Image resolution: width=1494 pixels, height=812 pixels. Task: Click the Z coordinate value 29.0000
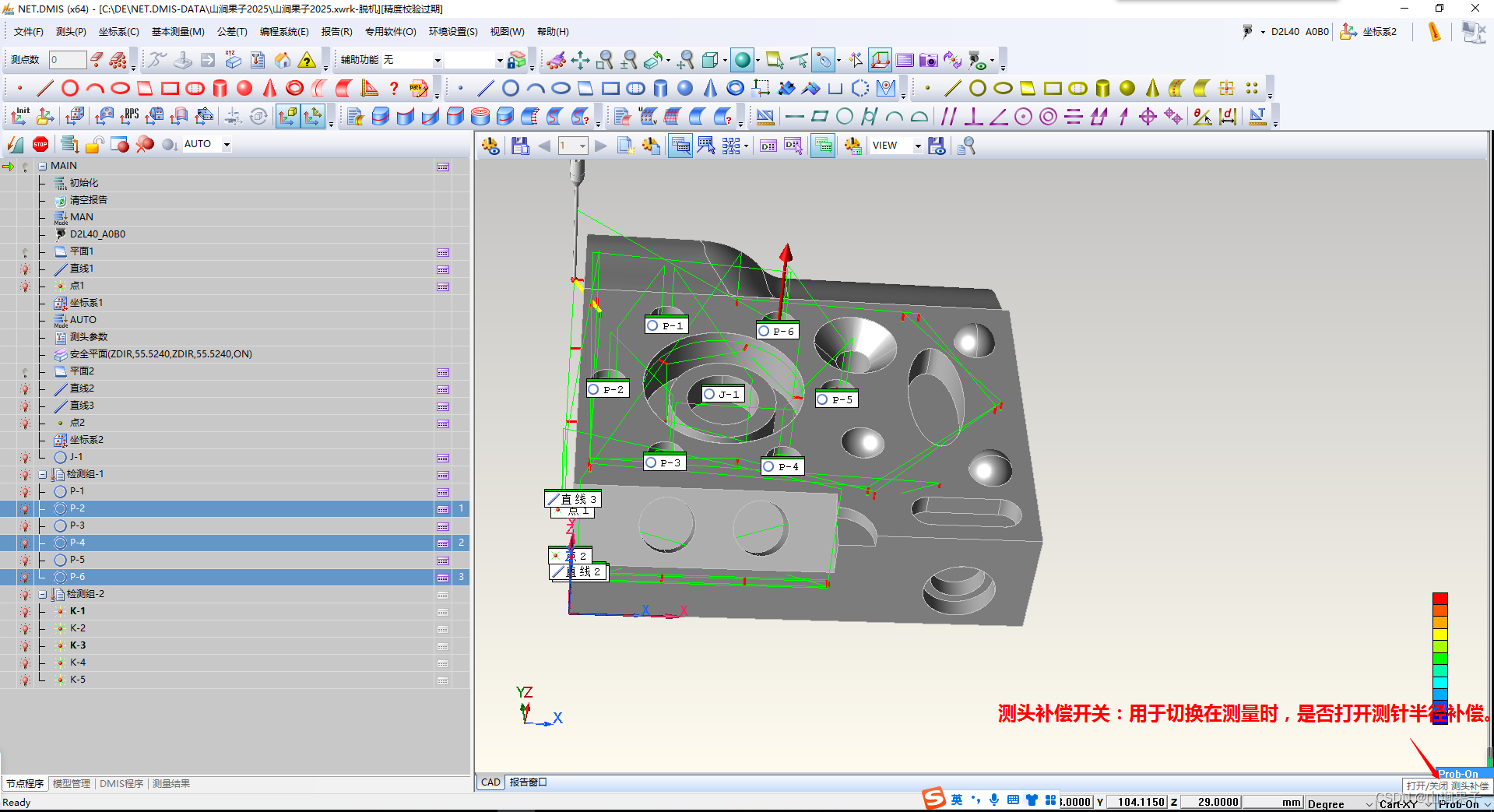[1211, 803]
